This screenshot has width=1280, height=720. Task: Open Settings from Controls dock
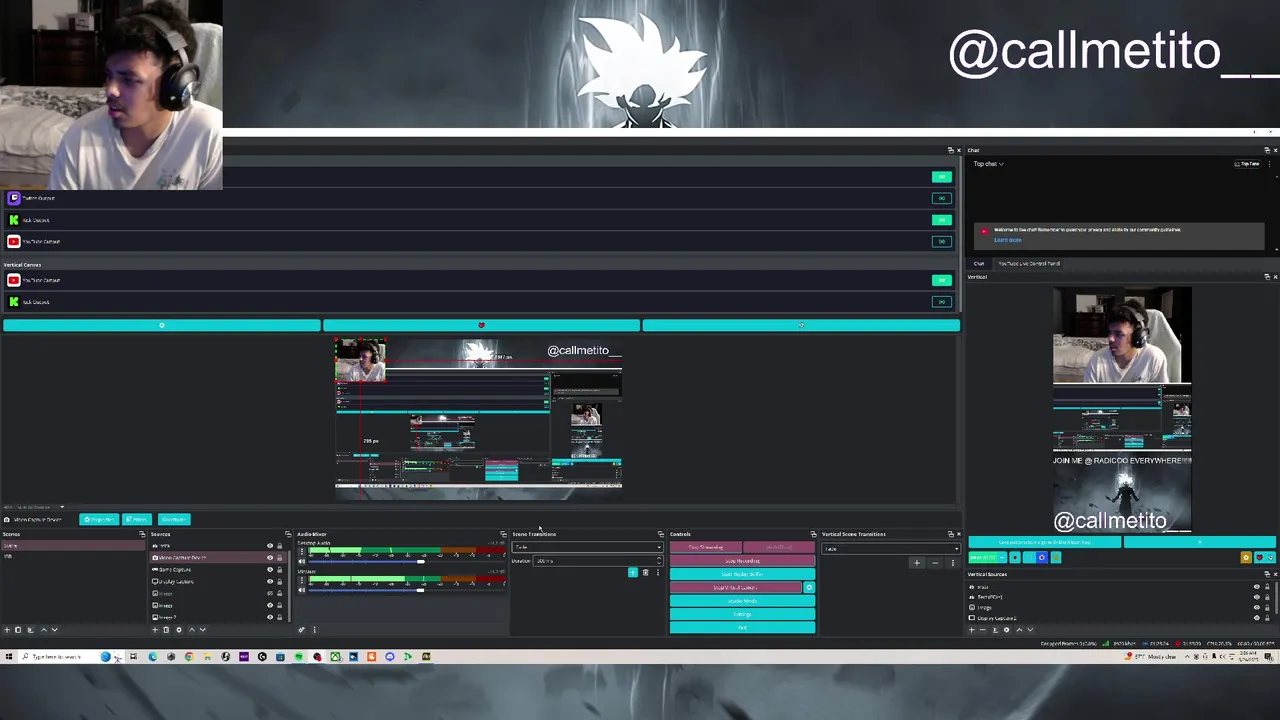(742, 614)
